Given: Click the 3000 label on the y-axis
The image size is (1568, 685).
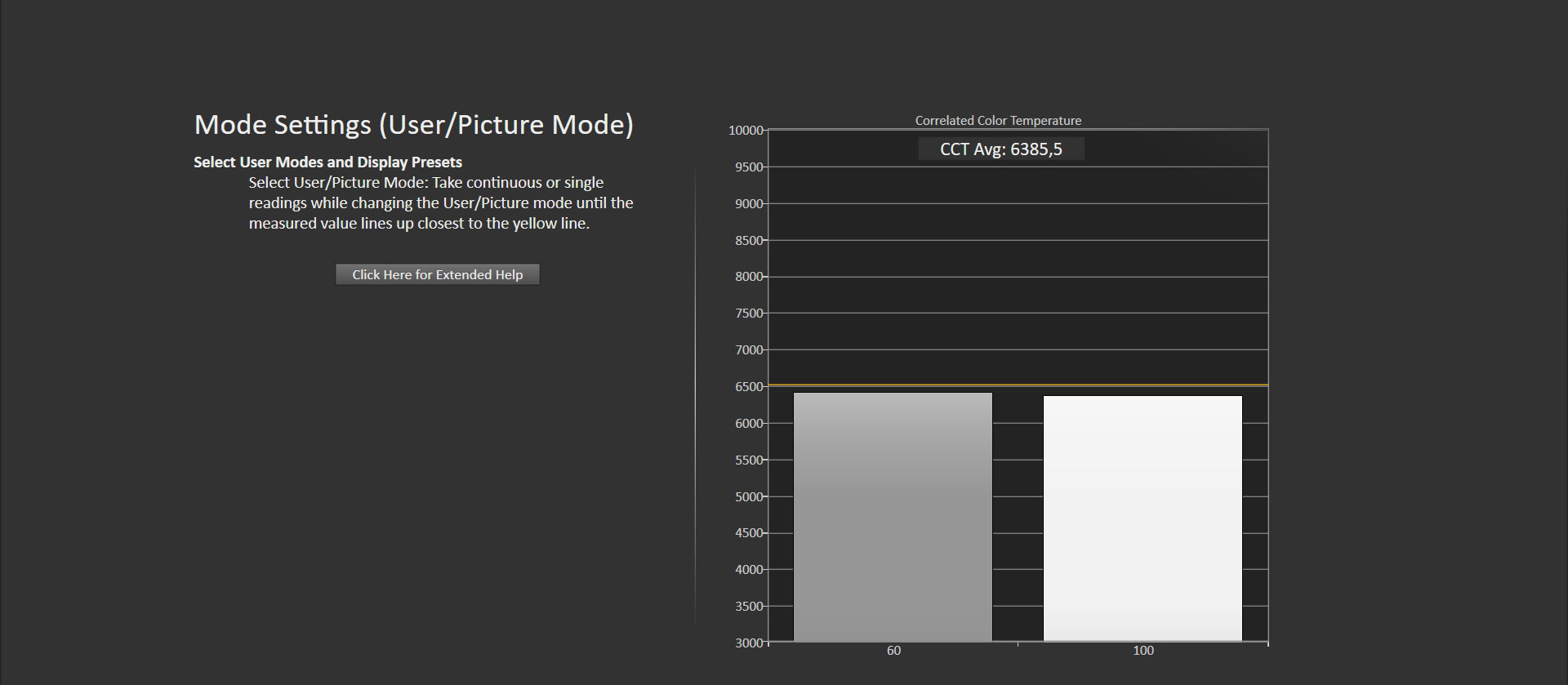Looking at the screenshot, I should click(x=749, y=643).
